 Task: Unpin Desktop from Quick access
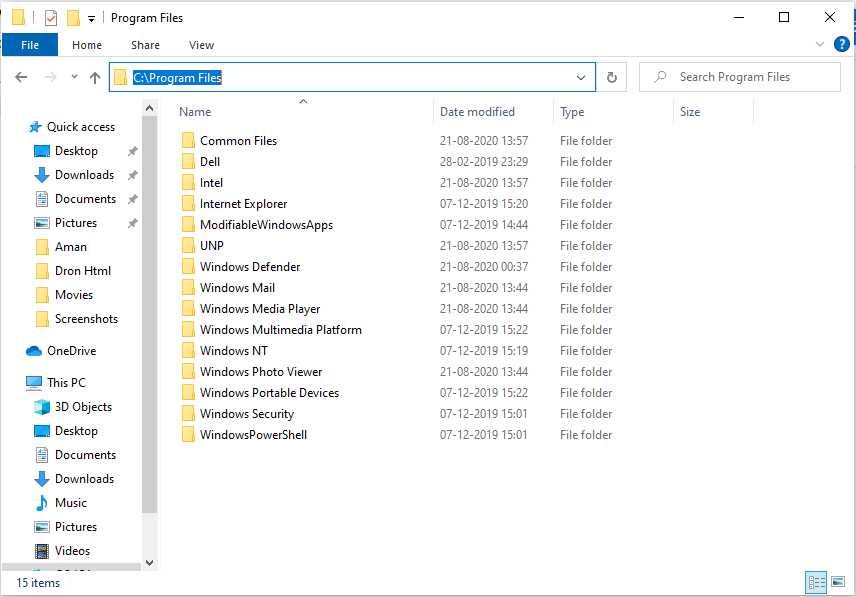pyautogui.click(x=132, y=151)
